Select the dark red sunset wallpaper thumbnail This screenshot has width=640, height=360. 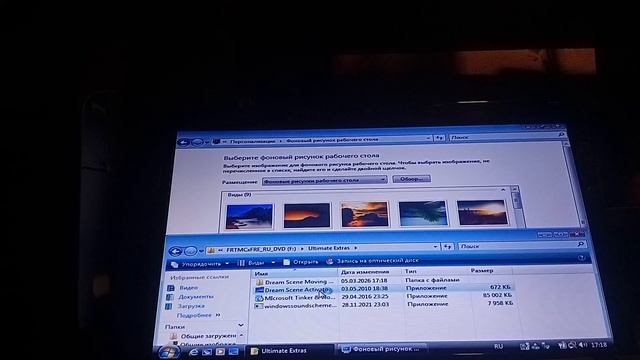coord(307,215)
